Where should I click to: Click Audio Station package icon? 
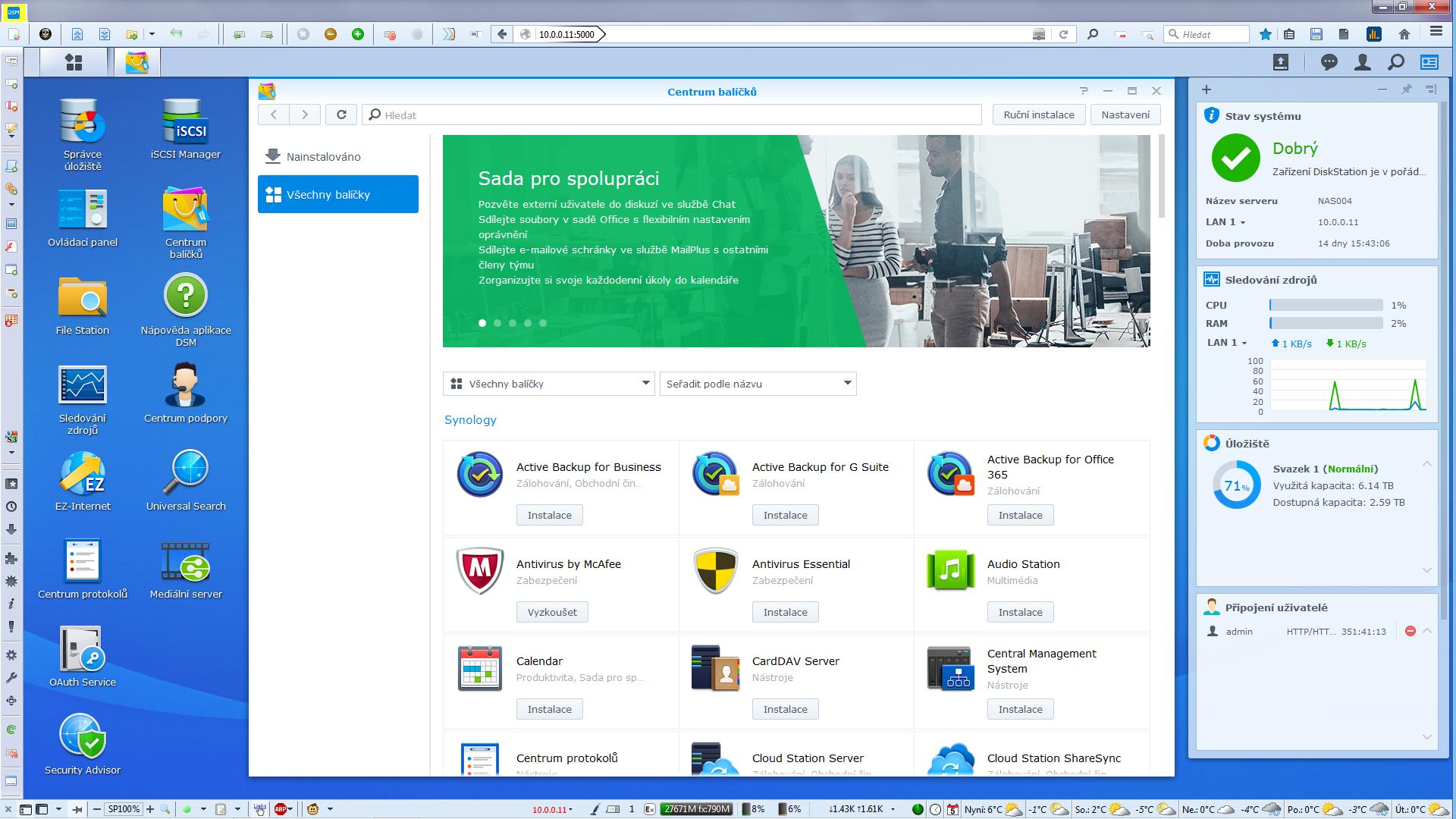[x=950, y=571]
